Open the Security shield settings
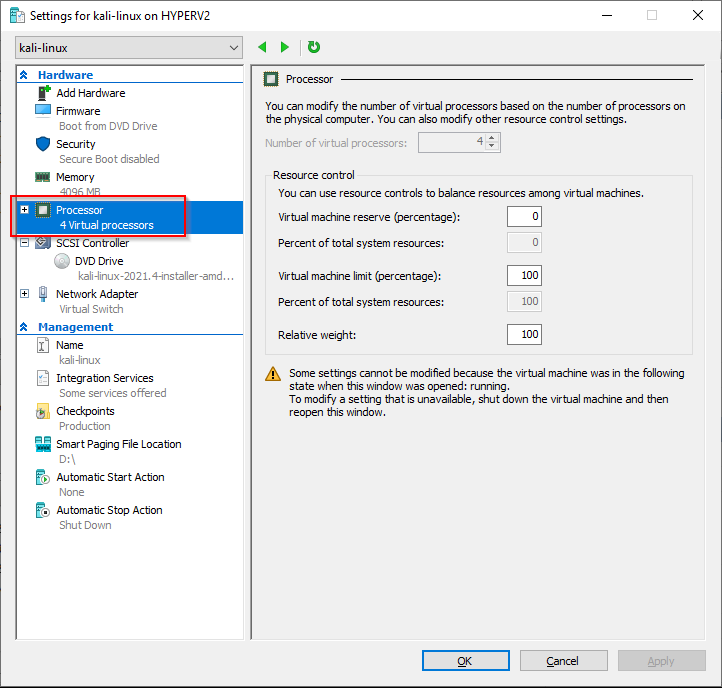This screenshot has width=722, height=688. (43, 144)
